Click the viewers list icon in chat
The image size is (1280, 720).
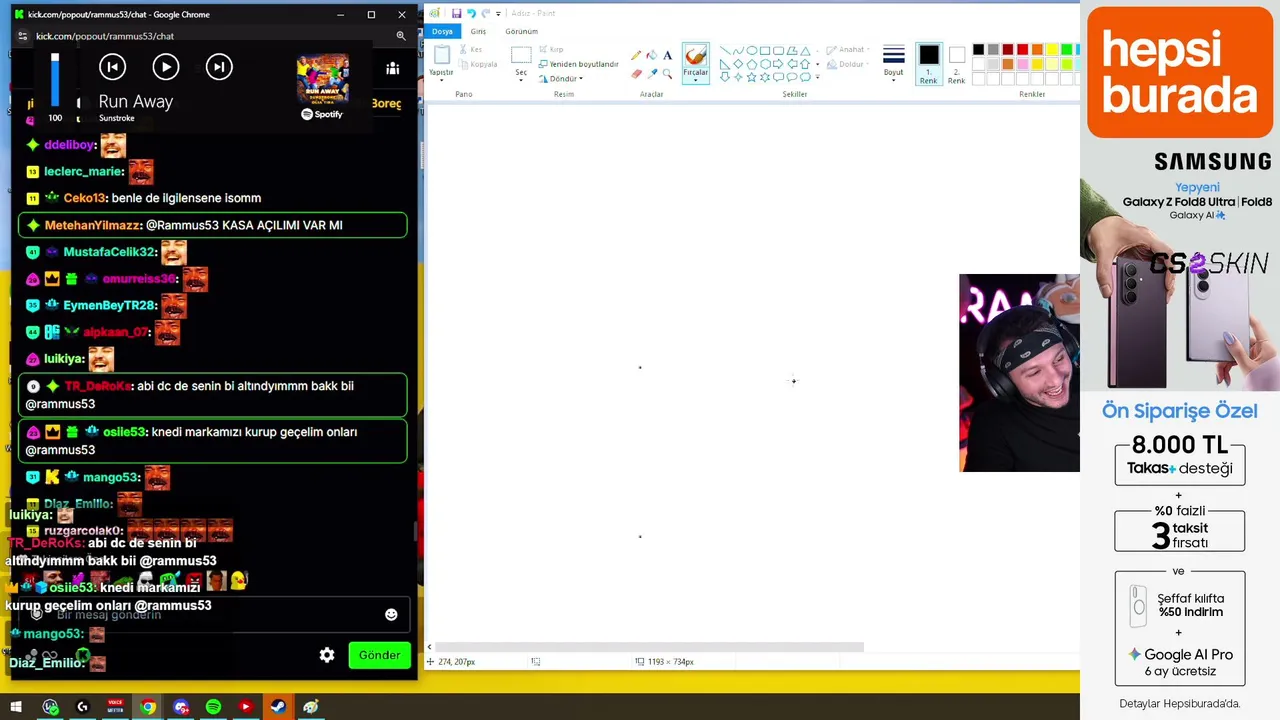pyautogui.click(x=392, y=68)
